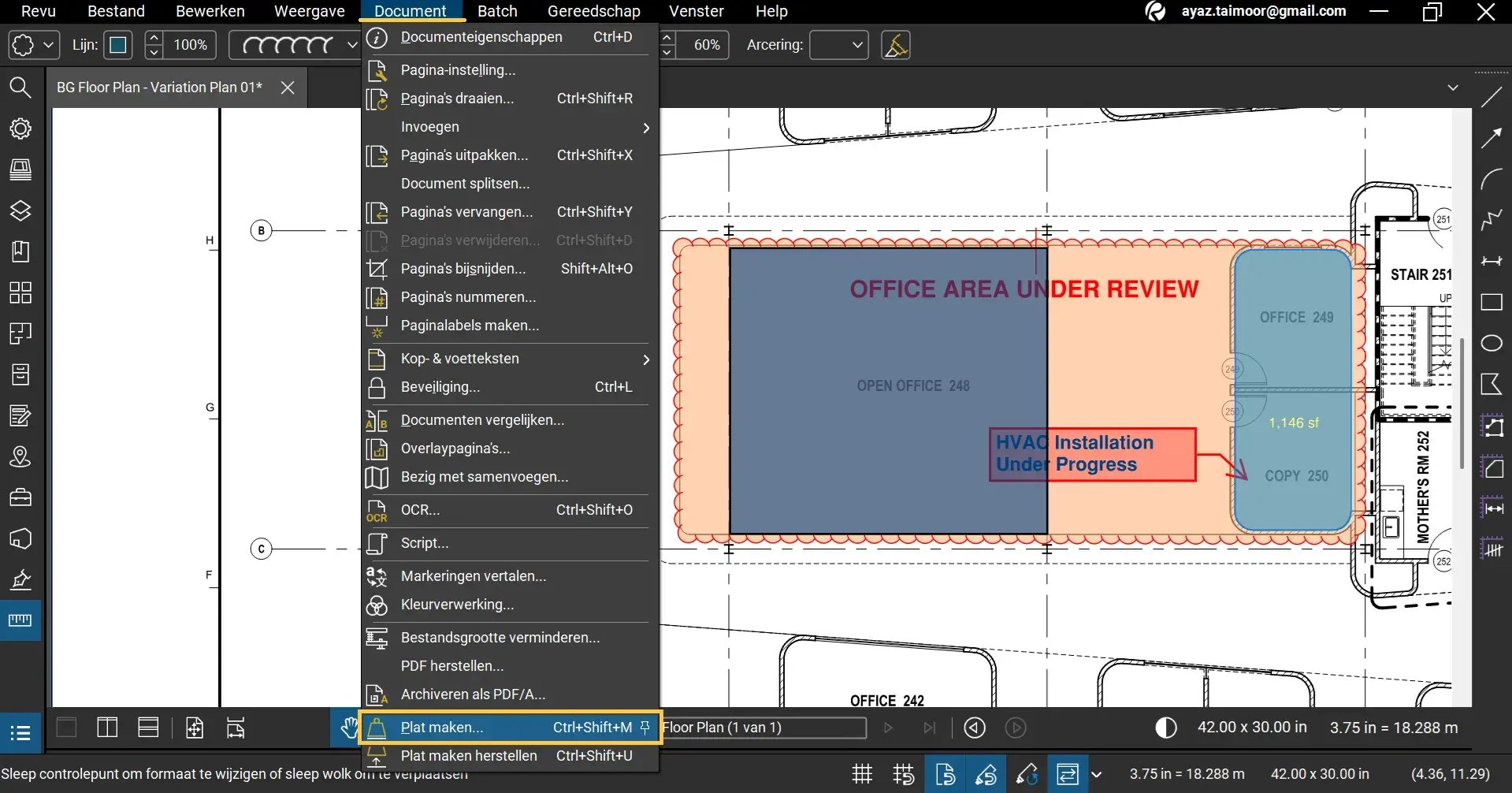The height and width of the screenshot is (793, 1512).
Task: Select OCR... menu entry
Action: 510,510
